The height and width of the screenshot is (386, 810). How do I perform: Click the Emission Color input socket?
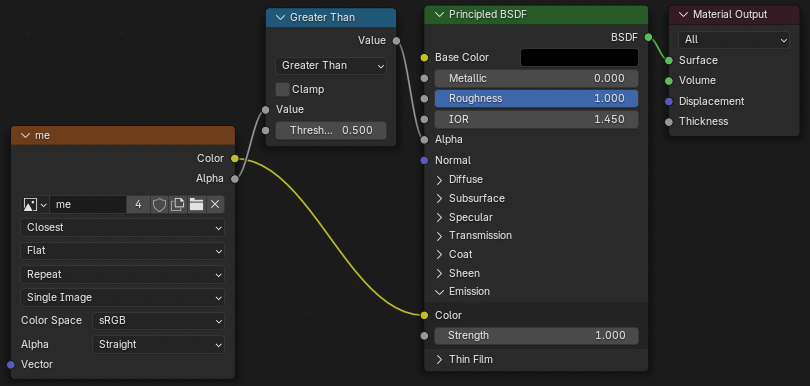[425, 315]
